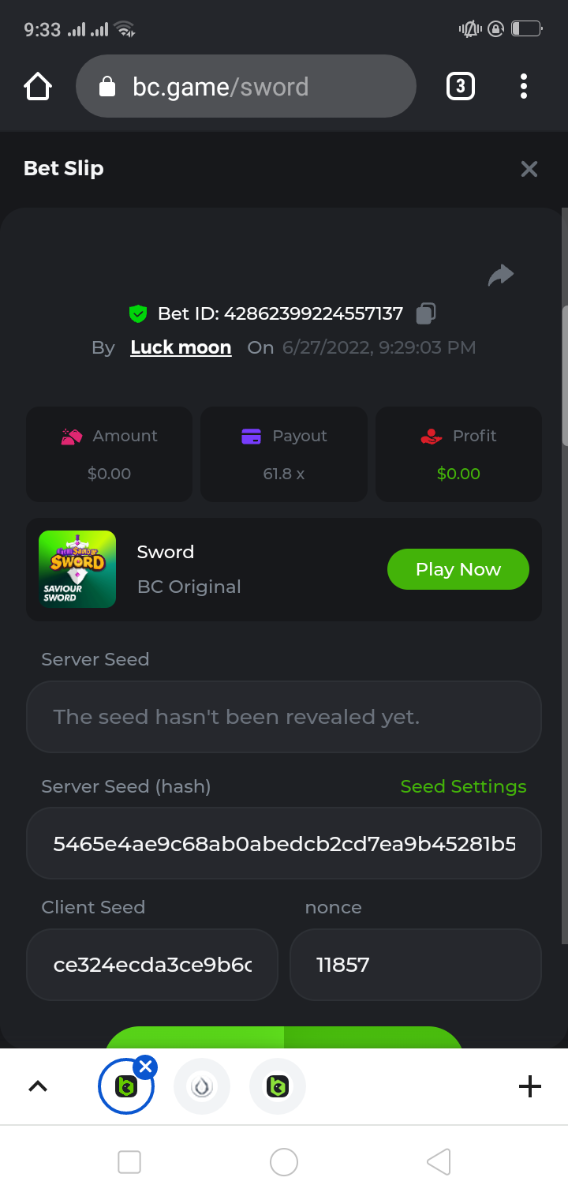Switch to the middle water drop tab
This screenshot has width=568, height=1200.
[202, 1087]
